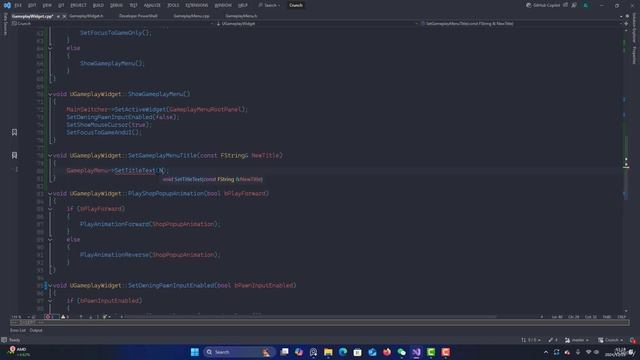Image resolution: width=640 pixels, height=360 pixels.
Task: Open the SetGameplayMenuTitle member dropdown
Action: coord(520,24)
